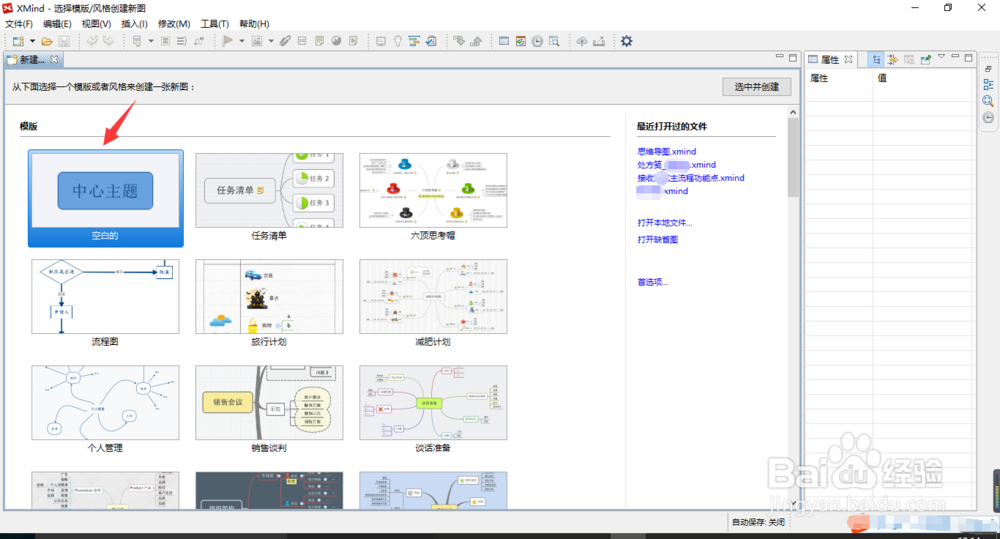Open the 修改(M) menu

(x=174, y=24)
